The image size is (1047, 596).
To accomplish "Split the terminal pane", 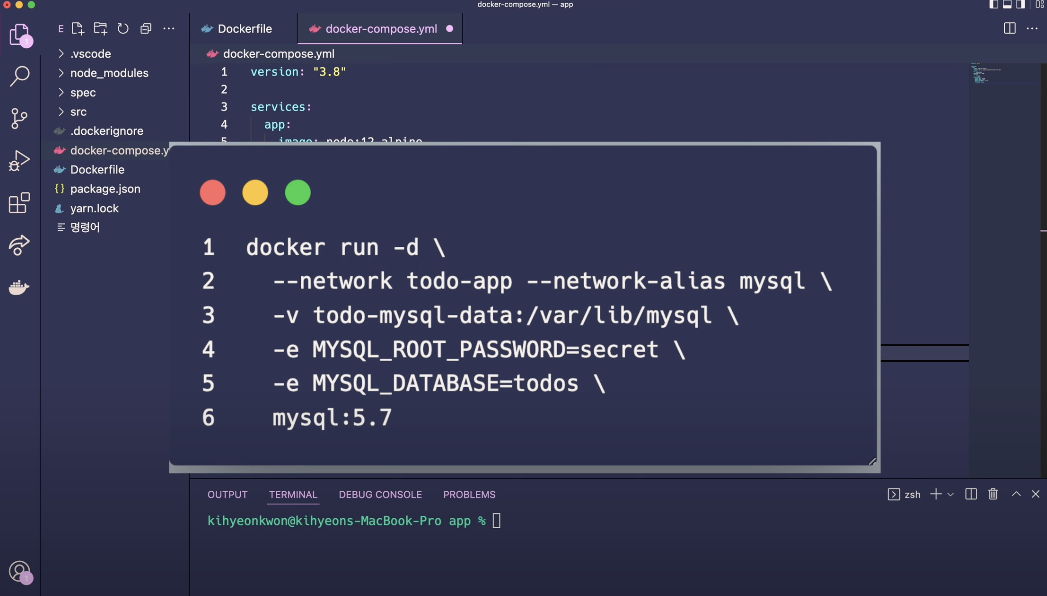I will coord(971,494).
